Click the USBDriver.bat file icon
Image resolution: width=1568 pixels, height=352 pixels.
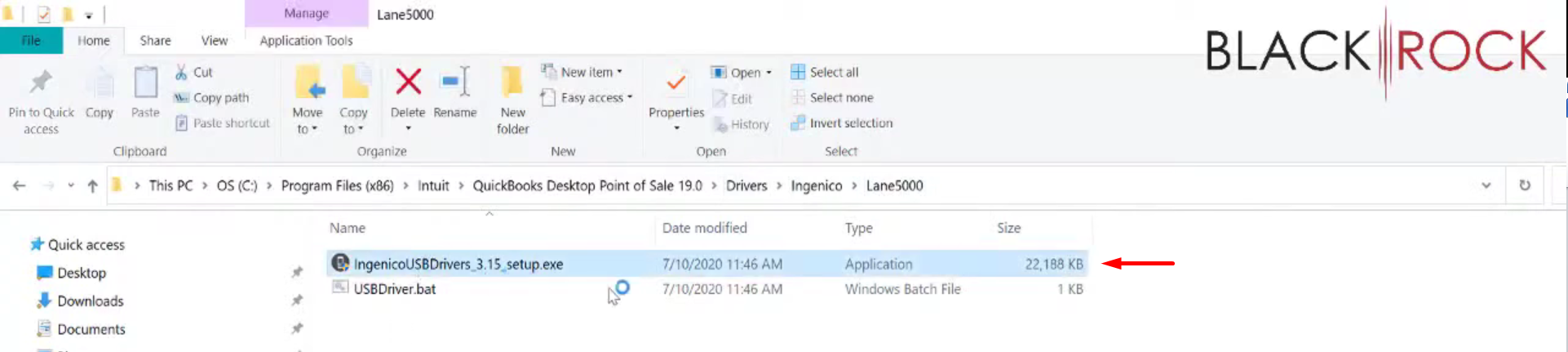pos(340,287)
